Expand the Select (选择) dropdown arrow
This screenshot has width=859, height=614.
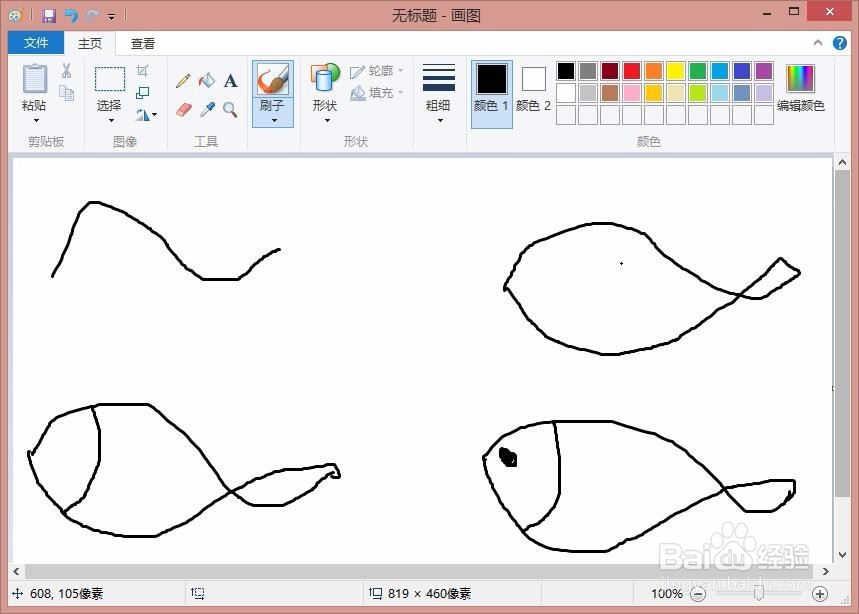[111, 120]
